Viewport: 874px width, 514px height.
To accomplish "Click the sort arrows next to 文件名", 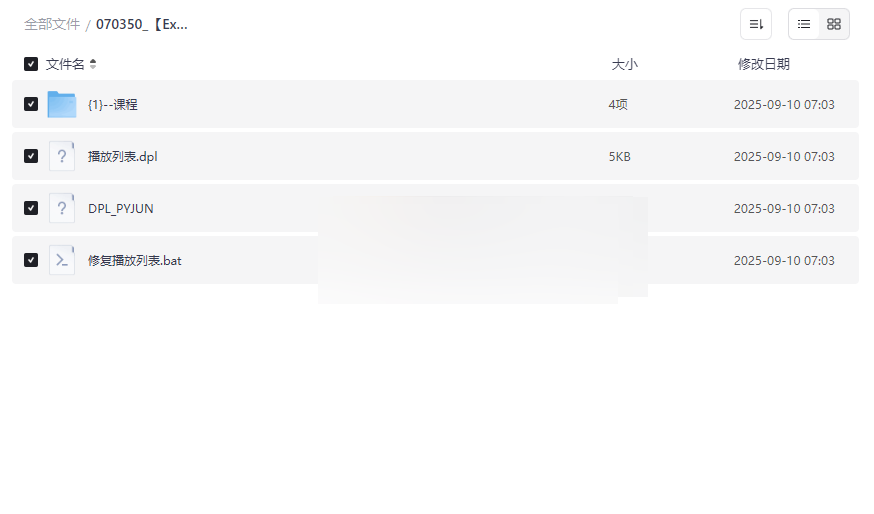I will 93,64.
